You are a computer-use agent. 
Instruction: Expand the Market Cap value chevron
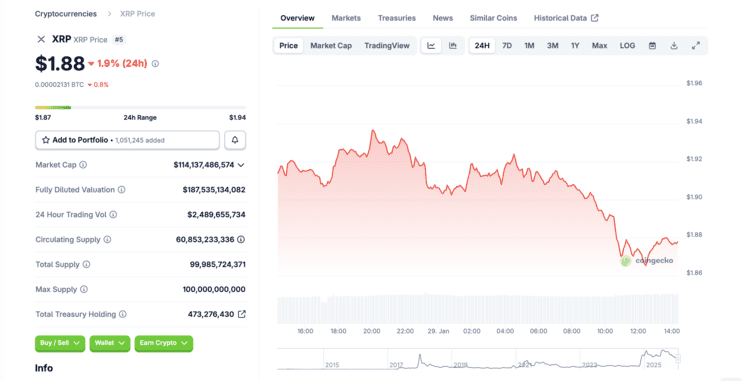[241, 165]
